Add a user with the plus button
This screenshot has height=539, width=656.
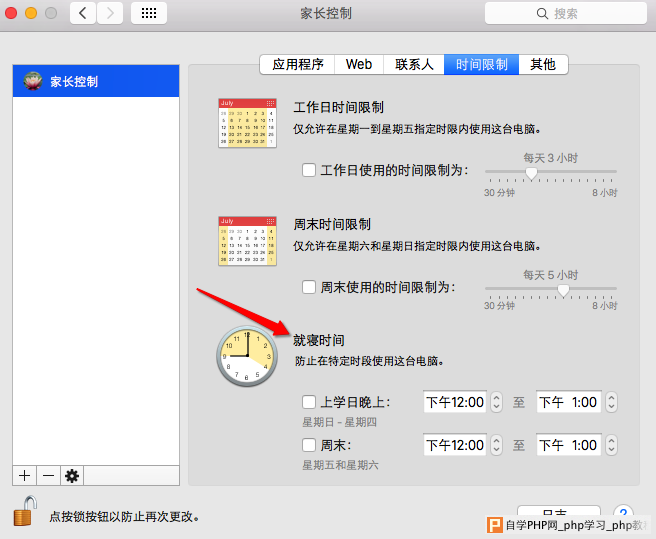tap(25, 476)
